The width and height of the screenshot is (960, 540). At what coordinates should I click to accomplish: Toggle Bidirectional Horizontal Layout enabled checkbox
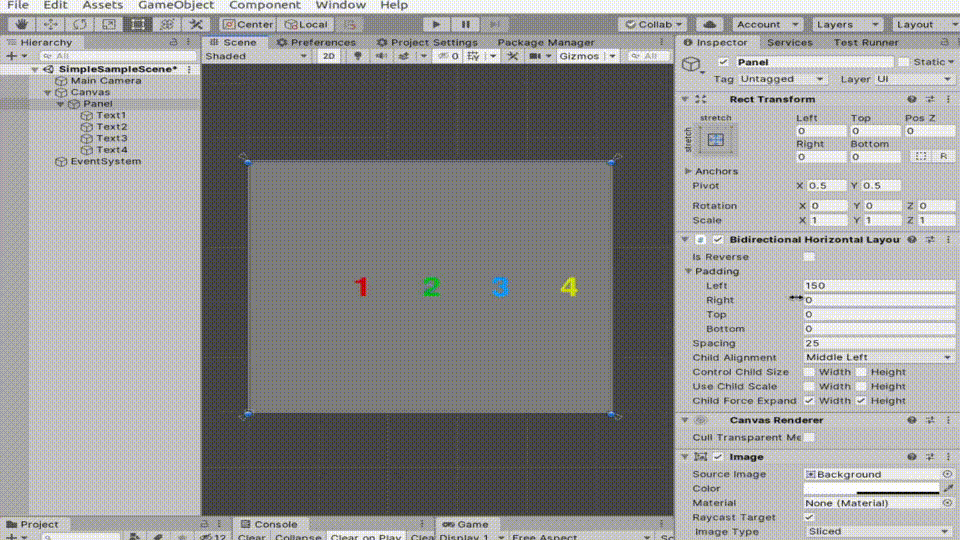point(718,239)
